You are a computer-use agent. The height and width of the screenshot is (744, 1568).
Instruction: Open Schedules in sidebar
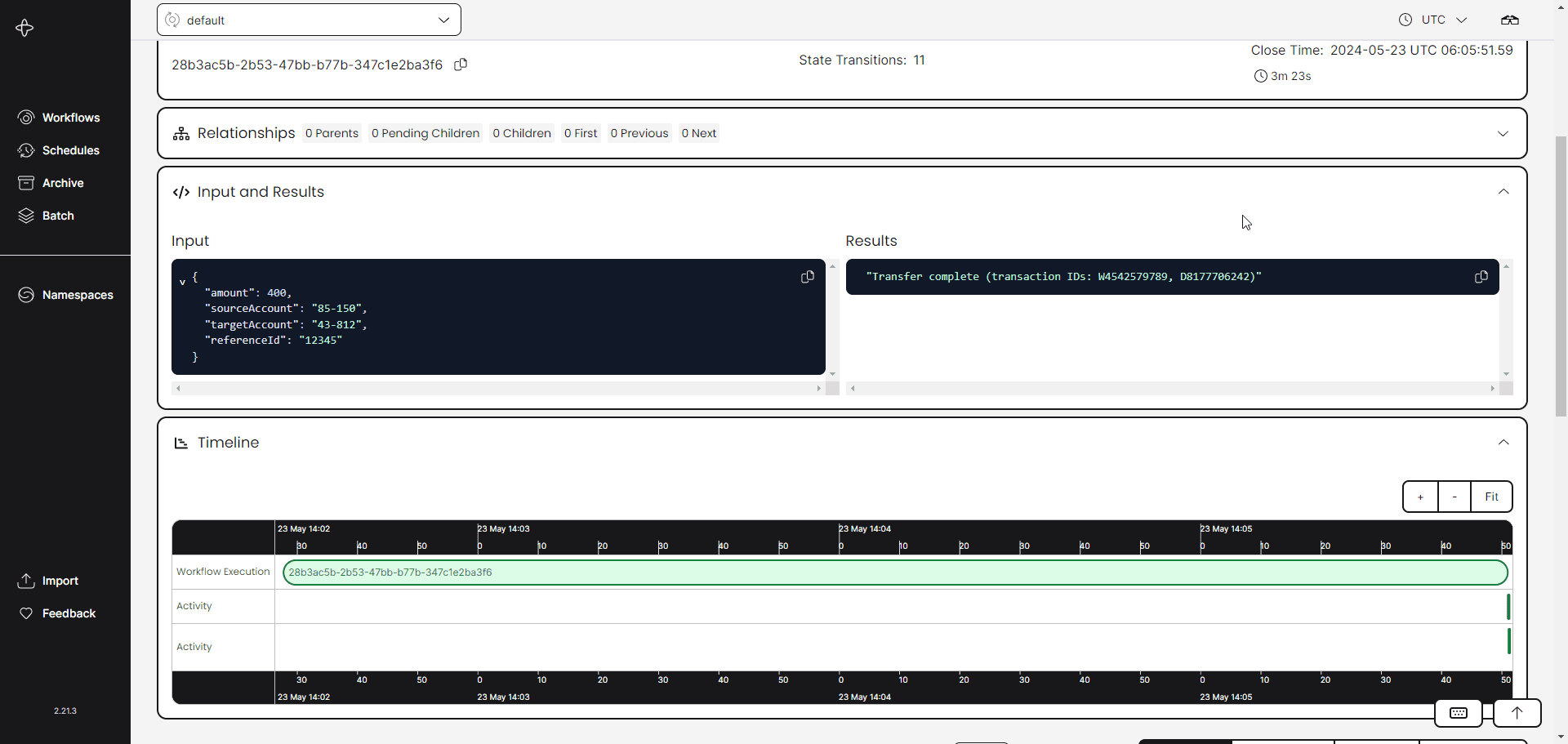(x=70, y=150)
